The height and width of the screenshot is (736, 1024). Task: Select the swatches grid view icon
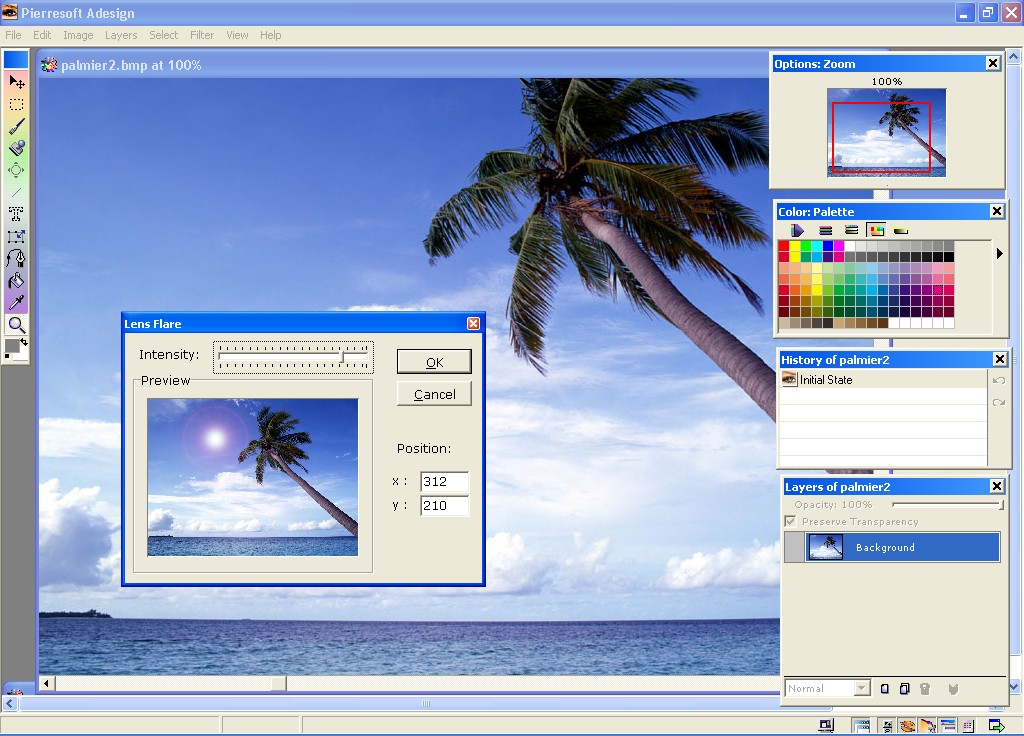point(876,230)
